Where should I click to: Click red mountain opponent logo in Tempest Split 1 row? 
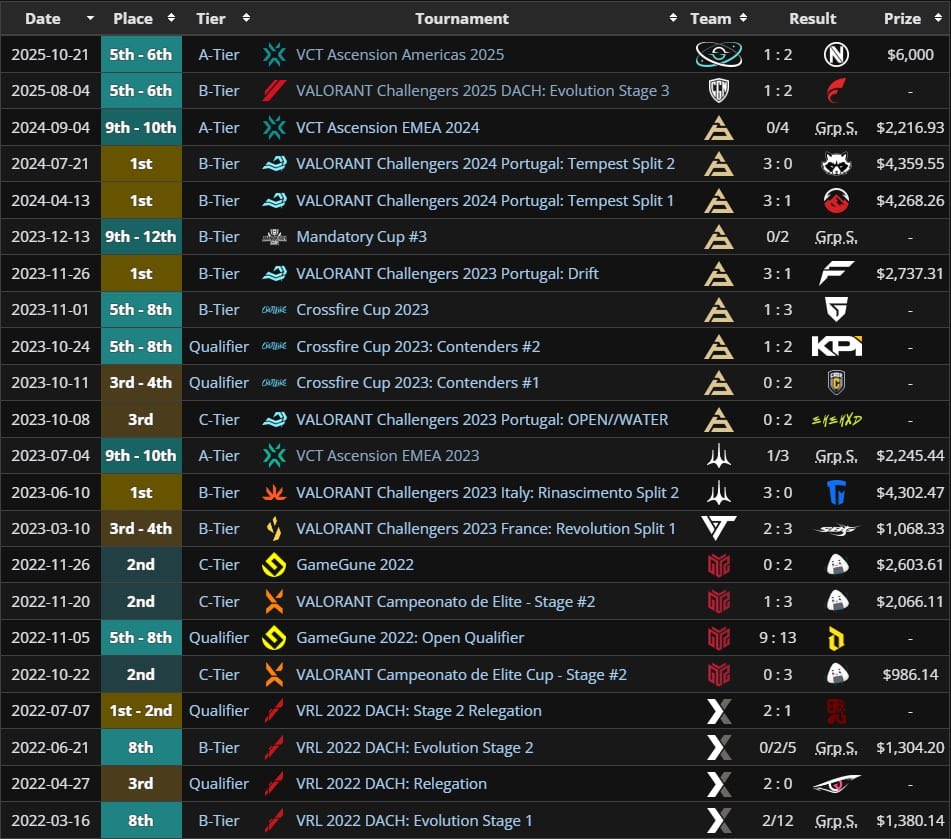click(x=836, y=201)
